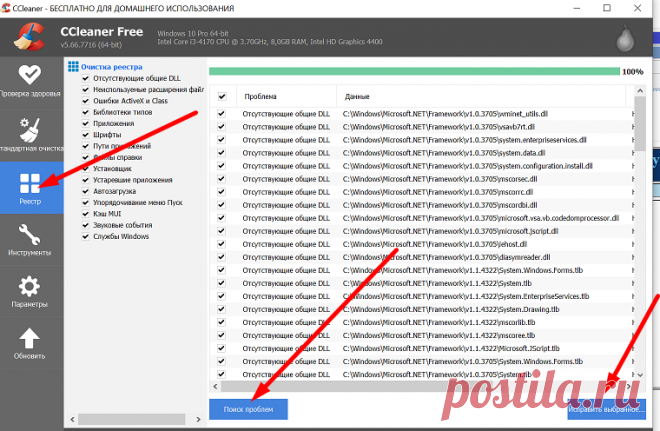Select the microsoft.jscript.dll path row
The height and width of the screenshot is (431, 660).
tap(421, 231)
